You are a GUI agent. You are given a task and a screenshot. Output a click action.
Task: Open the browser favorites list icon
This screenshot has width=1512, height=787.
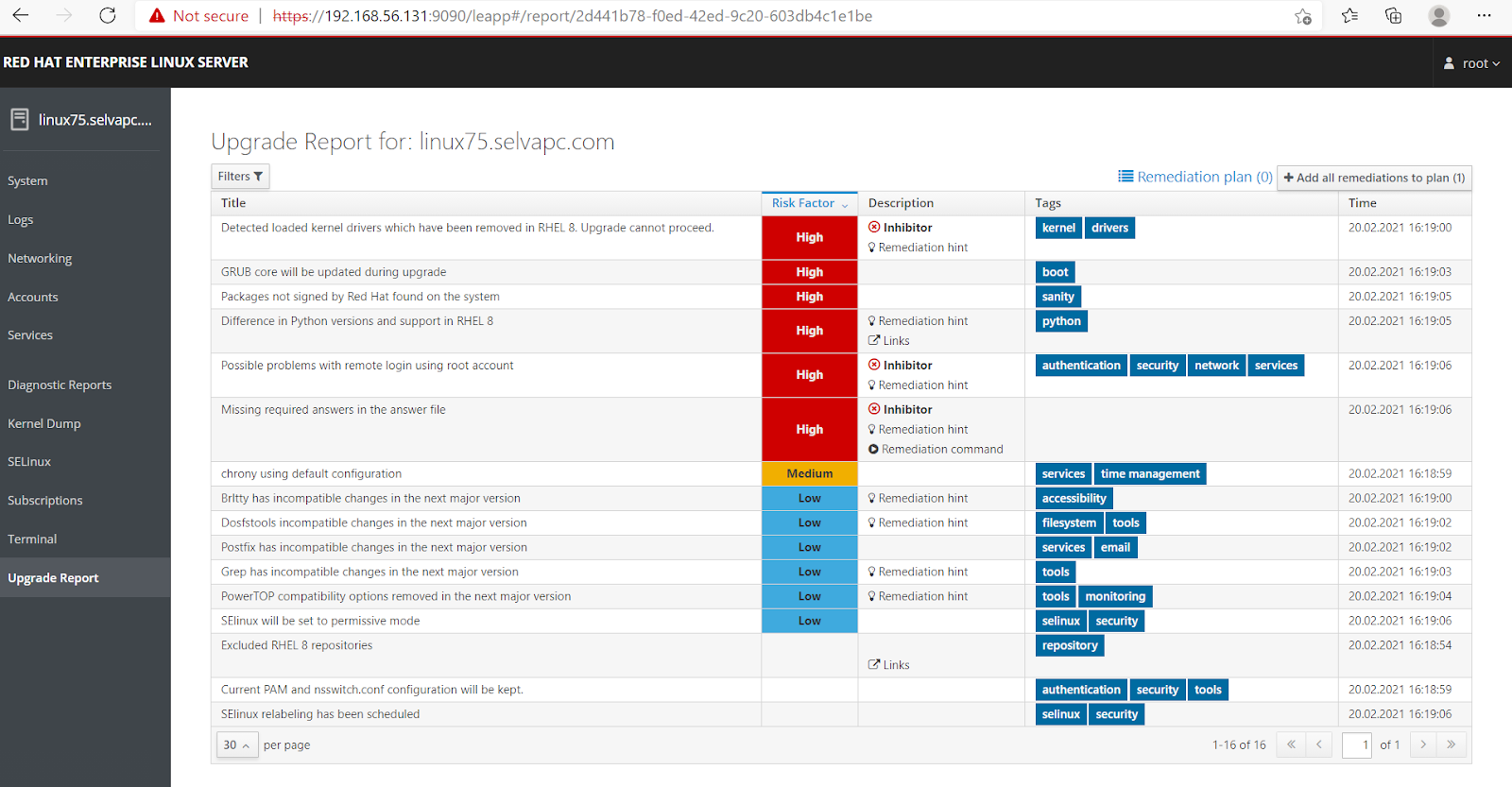1349,16
